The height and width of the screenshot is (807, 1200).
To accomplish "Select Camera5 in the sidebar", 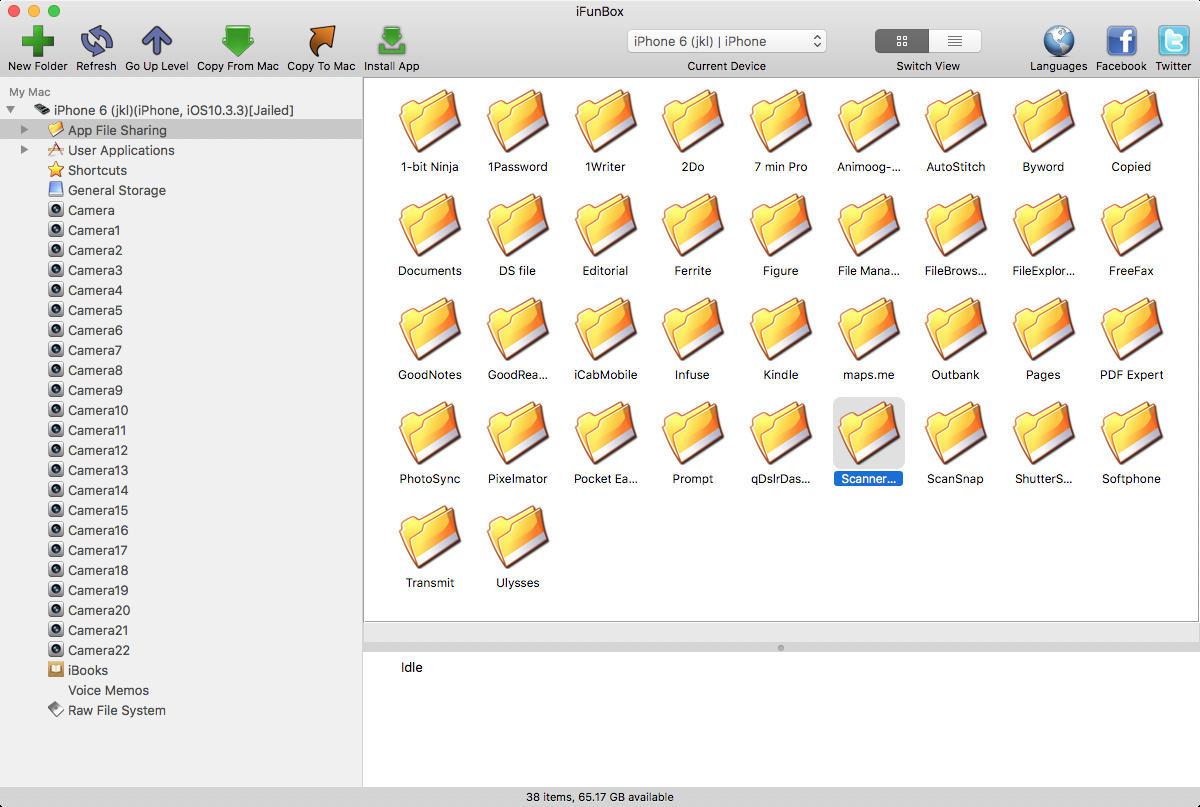I will pos(95,310).
